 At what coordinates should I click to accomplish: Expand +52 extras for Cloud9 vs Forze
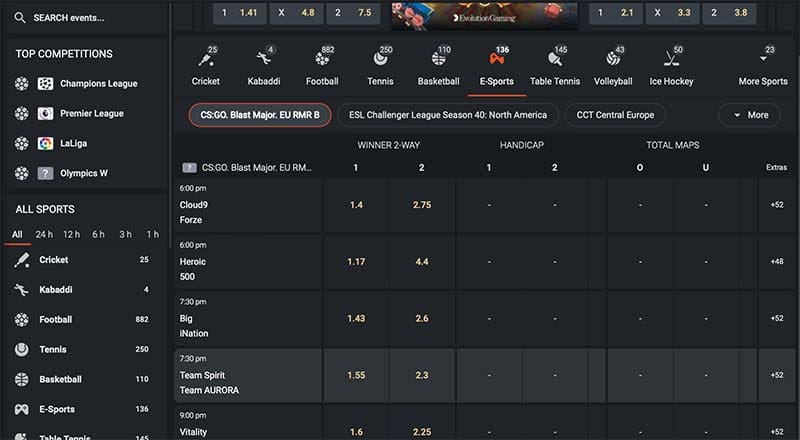click(x=777, y=205)
